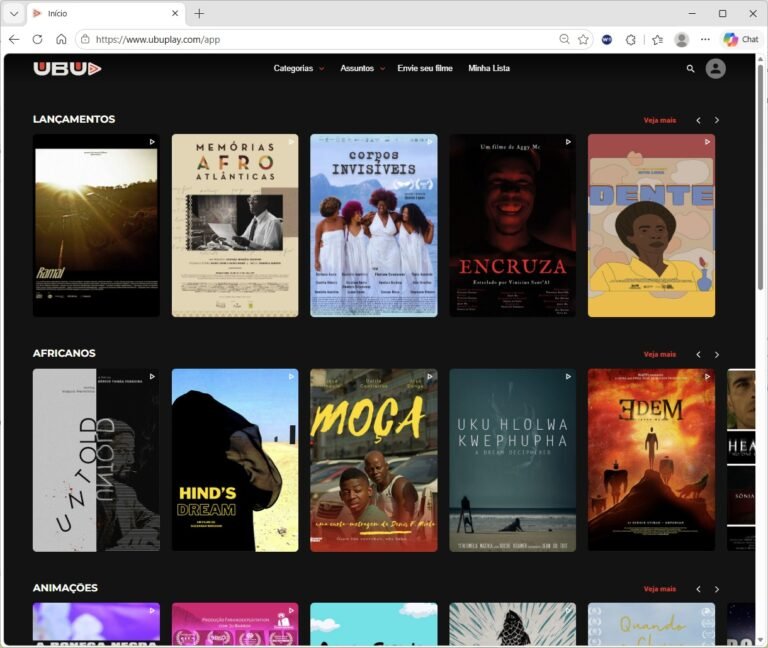The height and width of the screenshot is (648, 768).
Task: Open the Moça film poster
Action: click(x=374, y=460)
